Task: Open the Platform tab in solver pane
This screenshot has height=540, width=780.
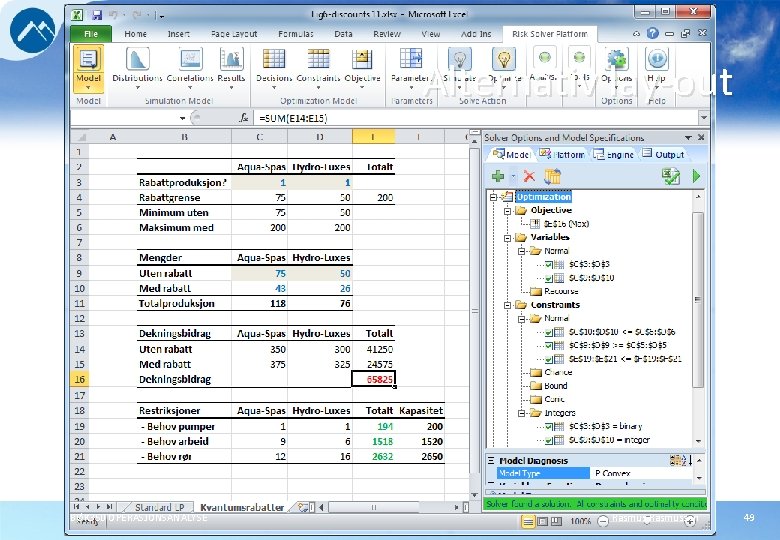Action: pos(563,155)
